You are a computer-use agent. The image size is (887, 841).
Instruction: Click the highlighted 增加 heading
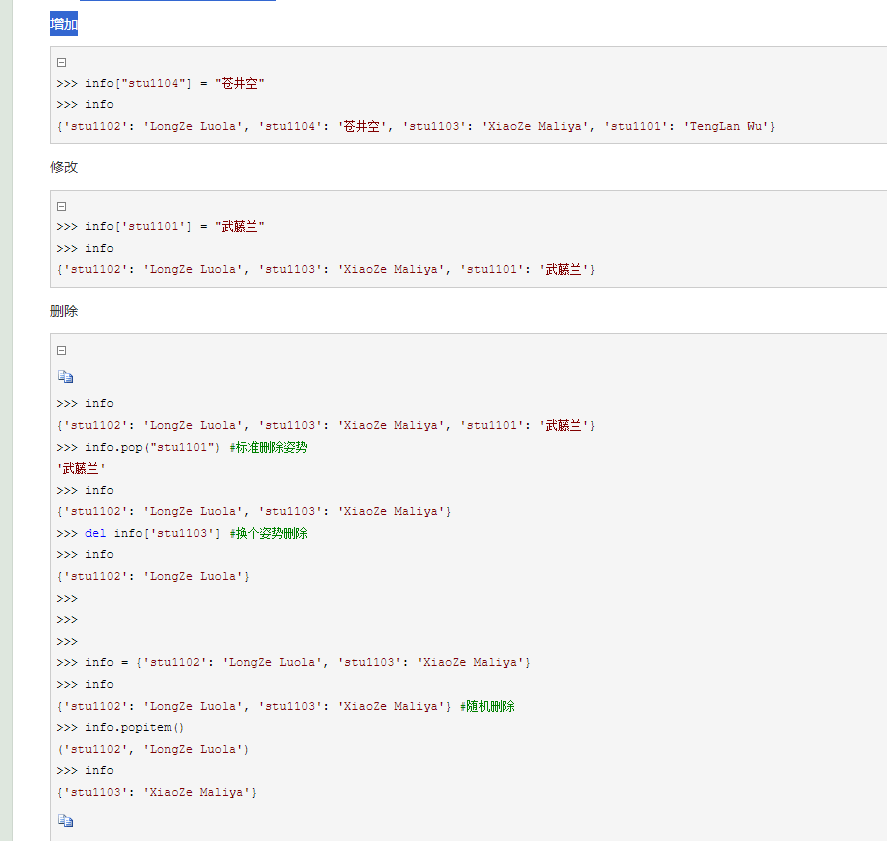(64, 24)
